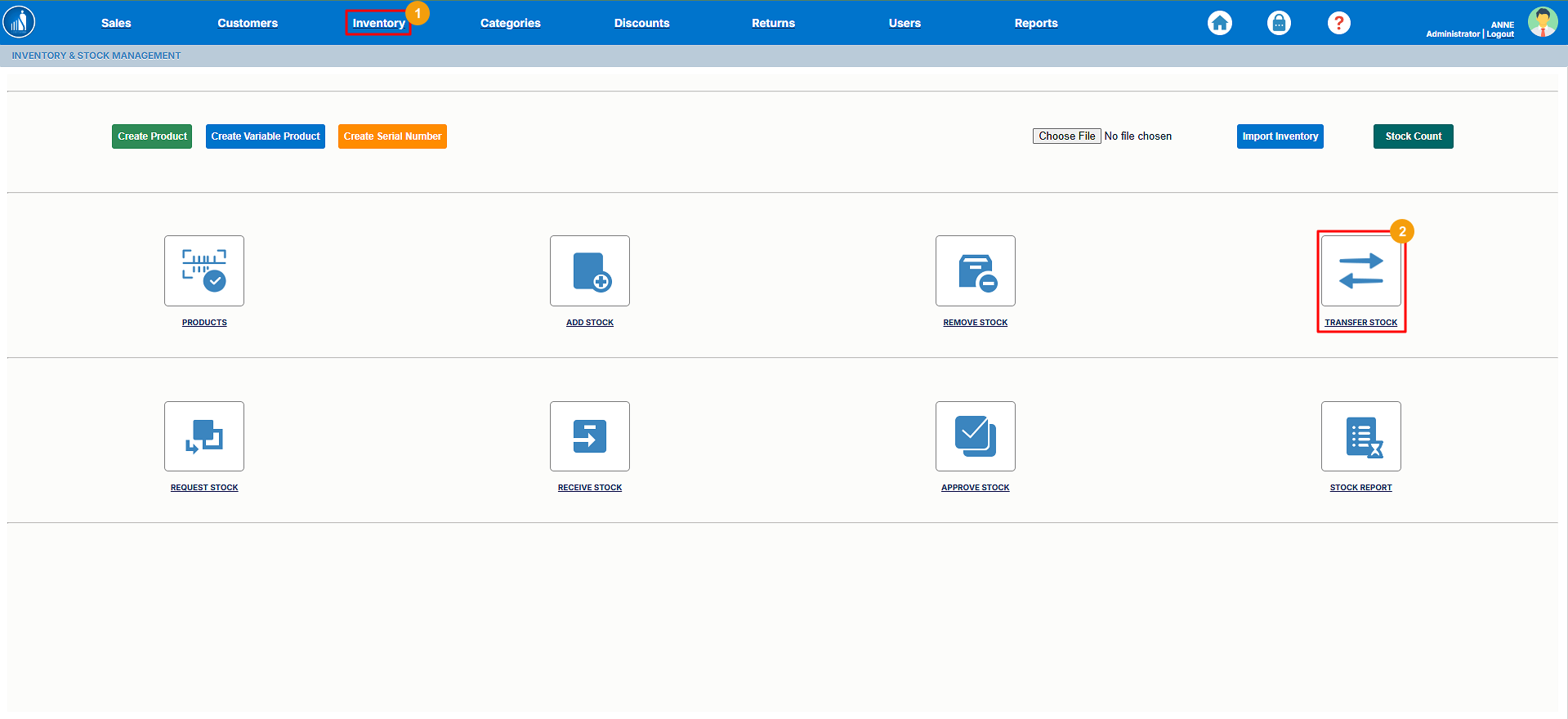Go to home via house icon
Viewport: 1568px width, 719px height.
pos(1220,23)
